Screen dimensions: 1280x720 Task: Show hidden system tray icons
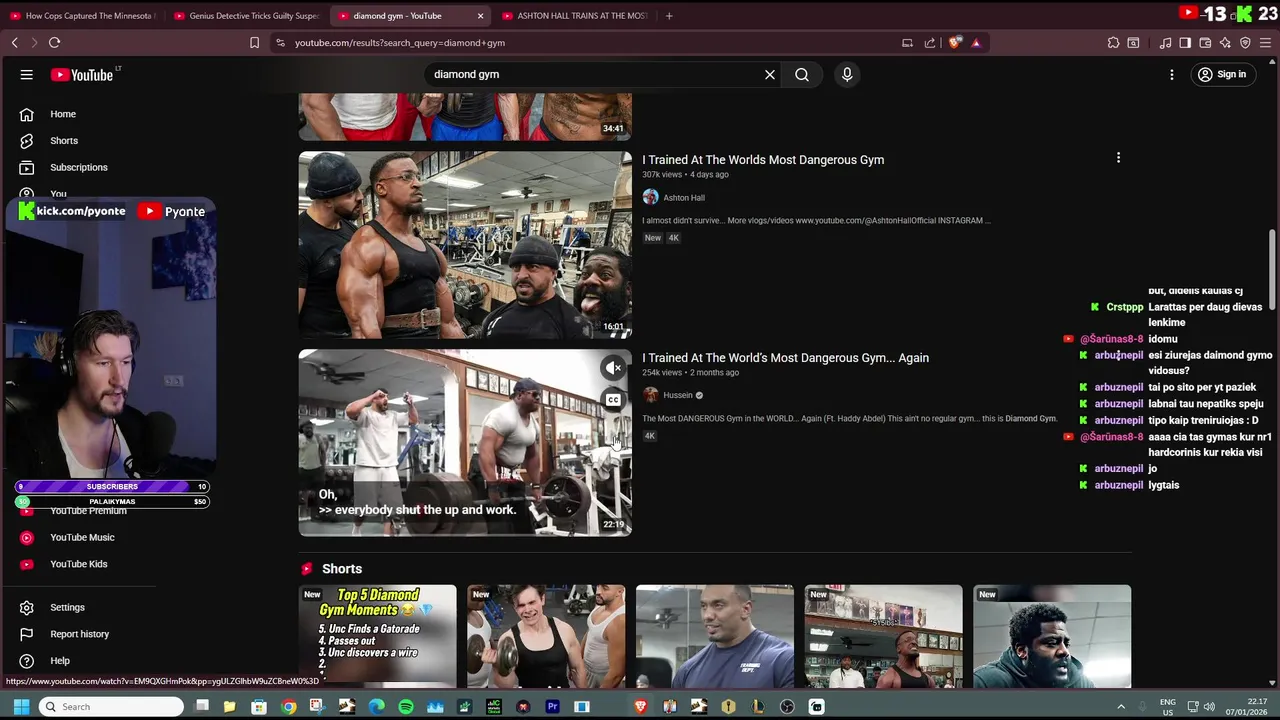coord(1121,707)
